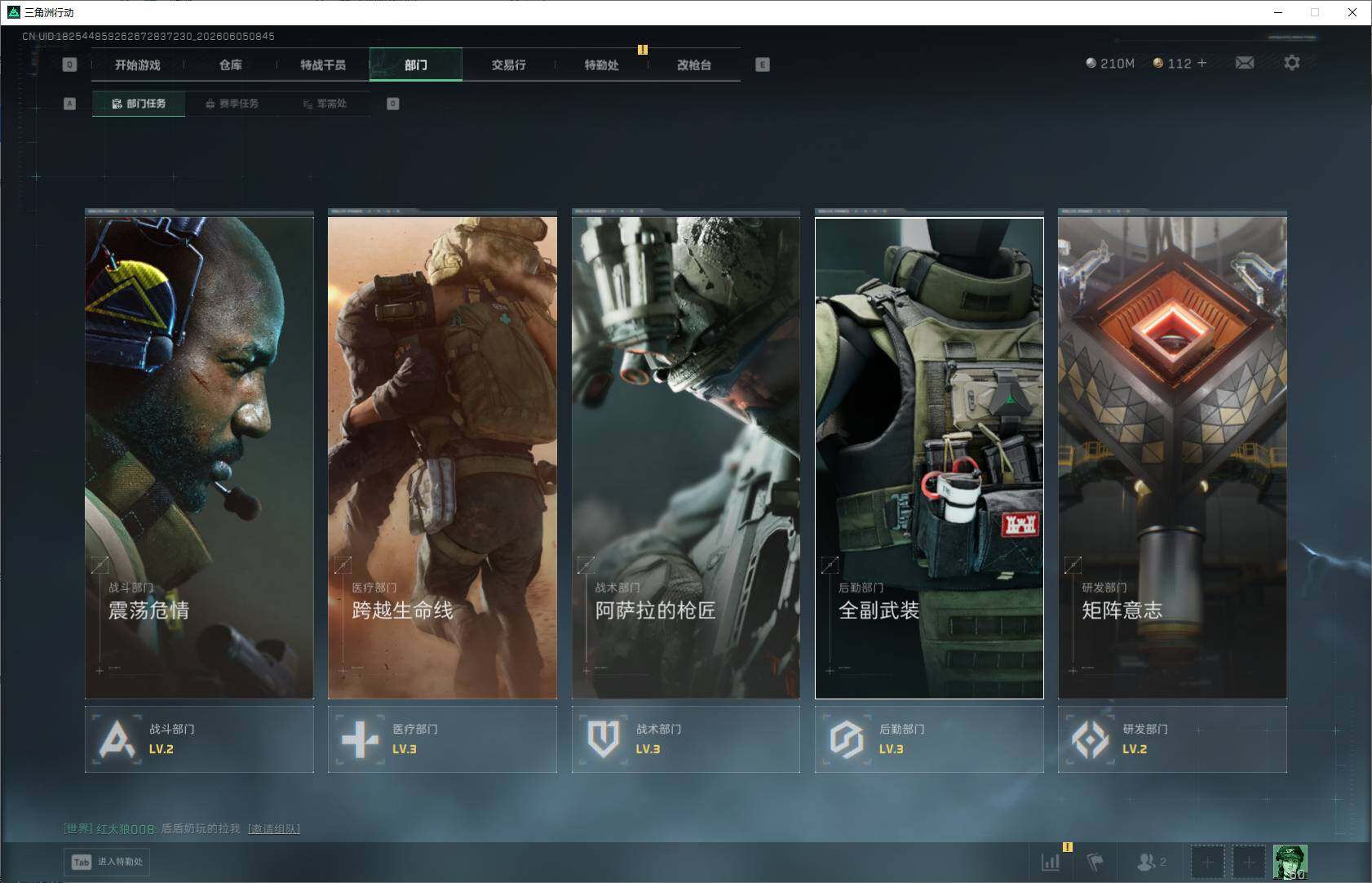Click the 战斗部门 LV.2 level panel

(199, 739)
